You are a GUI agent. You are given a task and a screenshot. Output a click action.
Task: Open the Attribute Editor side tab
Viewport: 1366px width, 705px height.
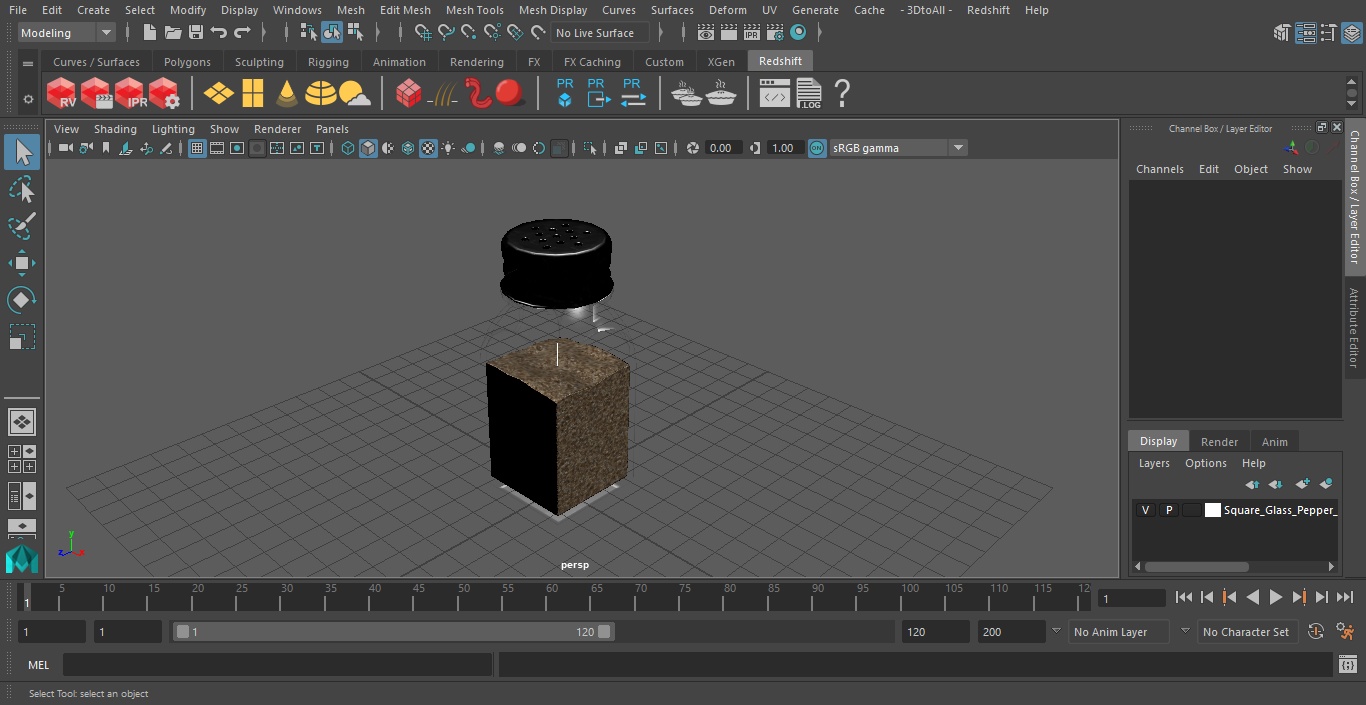point(1355,328)
